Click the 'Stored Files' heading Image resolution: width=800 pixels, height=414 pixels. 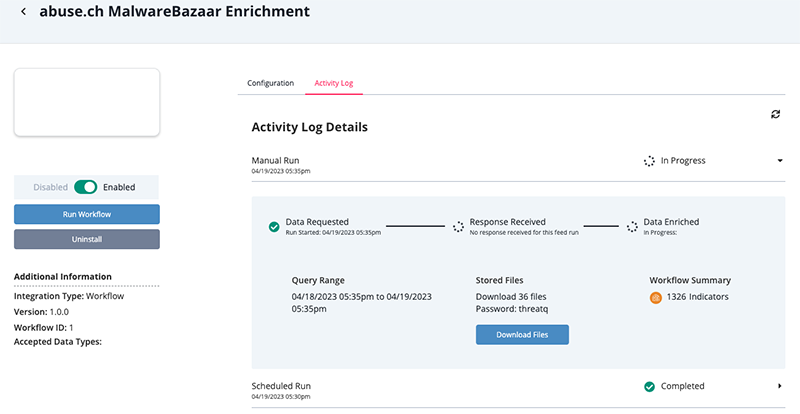pyautogui.click(x=499, y=280)
